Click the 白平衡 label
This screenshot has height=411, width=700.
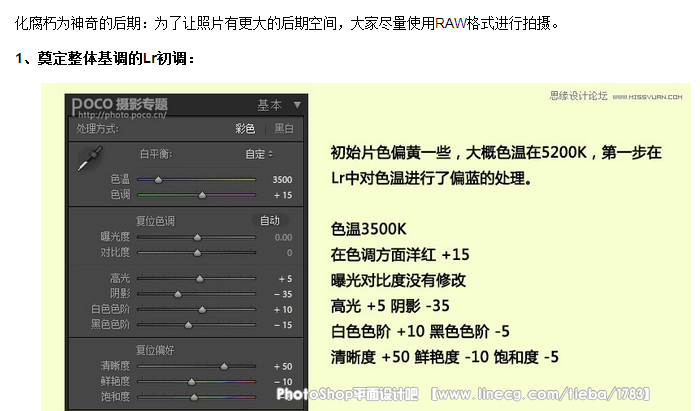156,154
